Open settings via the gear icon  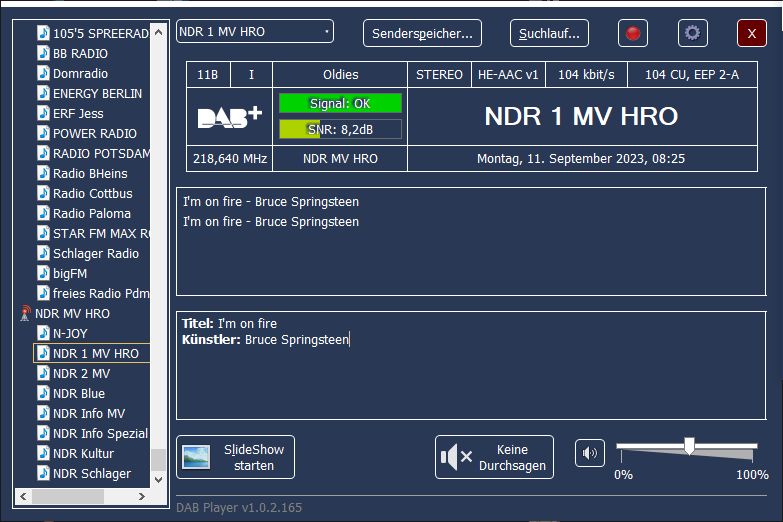tap(692, 33)
